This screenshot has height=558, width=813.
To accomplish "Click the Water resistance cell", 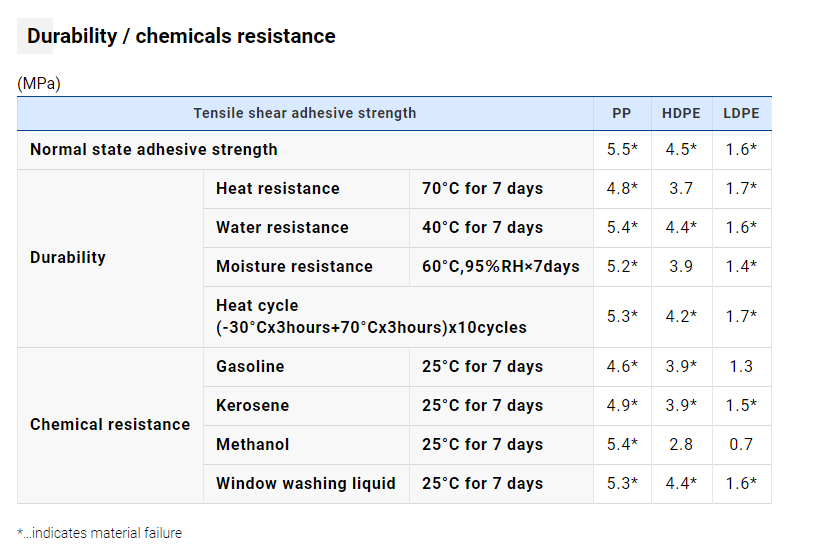I will (x=282, y=227).
